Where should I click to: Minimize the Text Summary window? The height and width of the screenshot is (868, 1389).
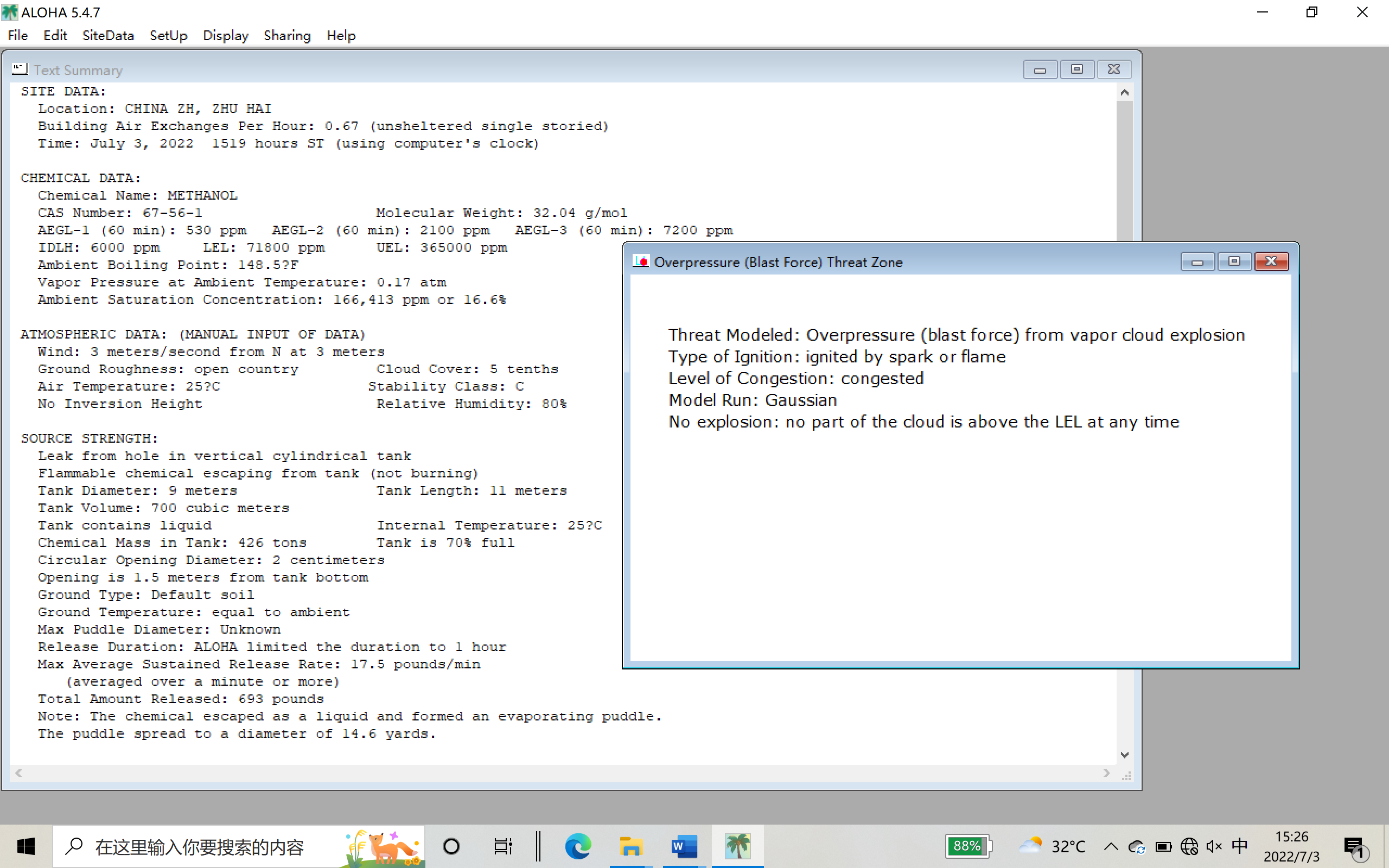(x=1040, y=69)
